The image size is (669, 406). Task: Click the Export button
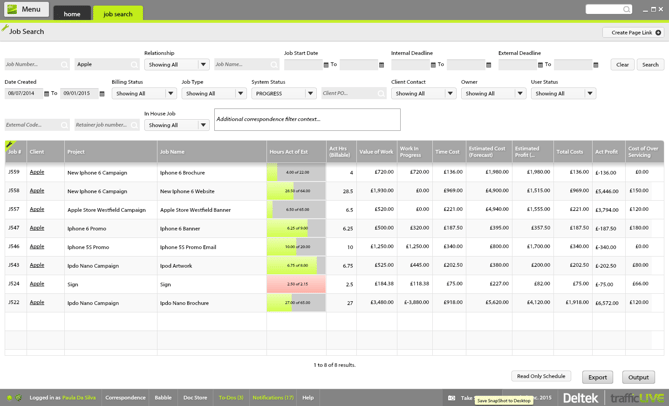click(x=597, y=377)
